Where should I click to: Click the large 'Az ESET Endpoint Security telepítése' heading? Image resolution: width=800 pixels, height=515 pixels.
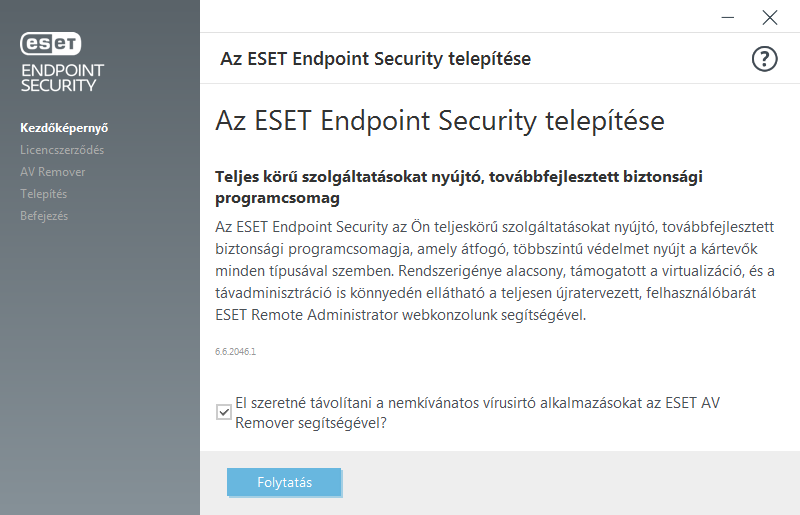(440, 122)
